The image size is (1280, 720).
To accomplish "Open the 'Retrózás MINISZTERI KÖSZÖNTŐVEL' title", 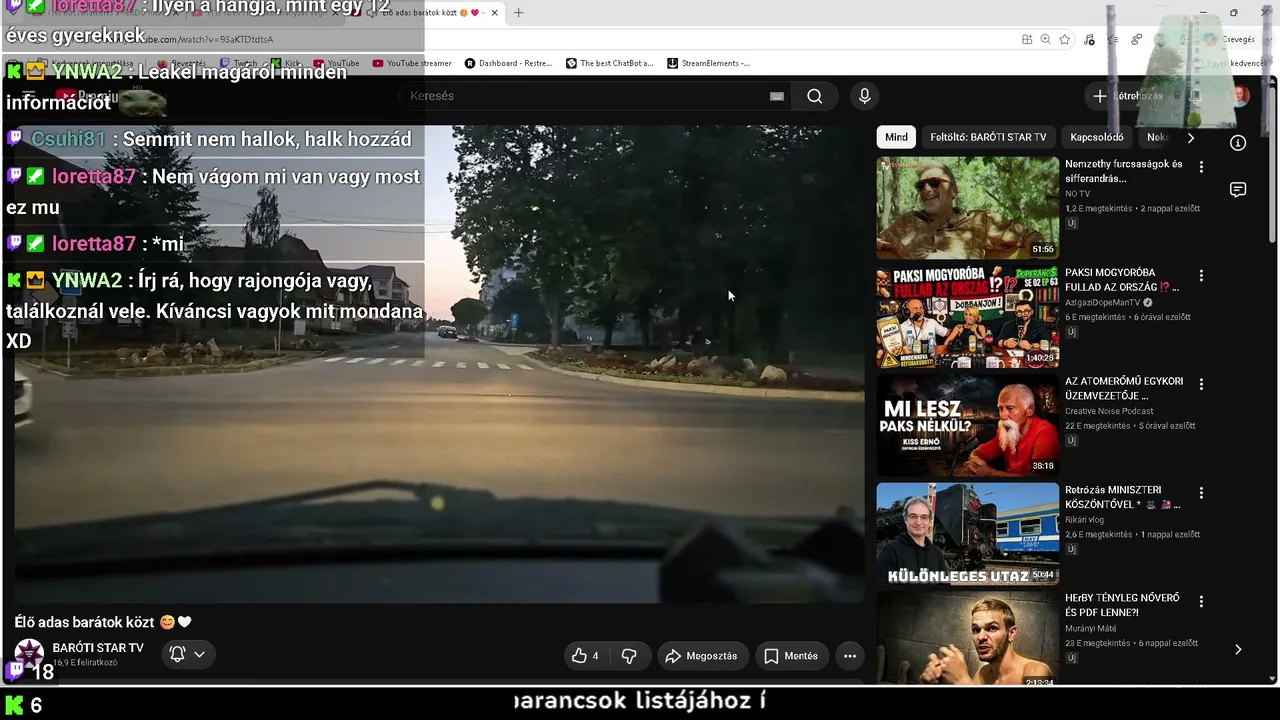I will pyautogui.click(x=1122, y=497).
